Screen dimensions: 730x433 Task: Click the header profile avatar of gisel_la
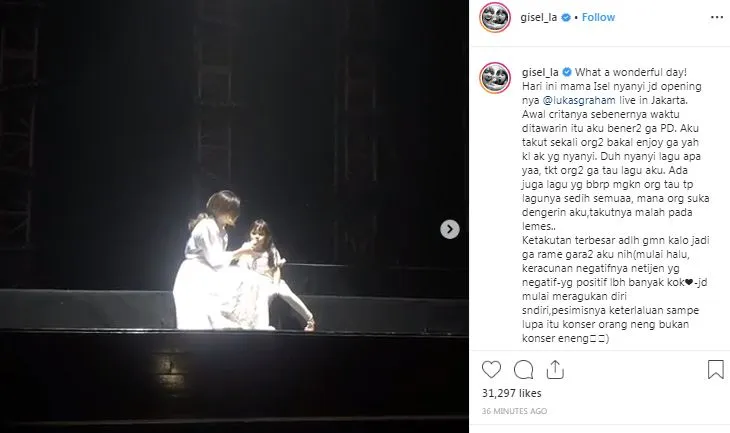[495, 17]
